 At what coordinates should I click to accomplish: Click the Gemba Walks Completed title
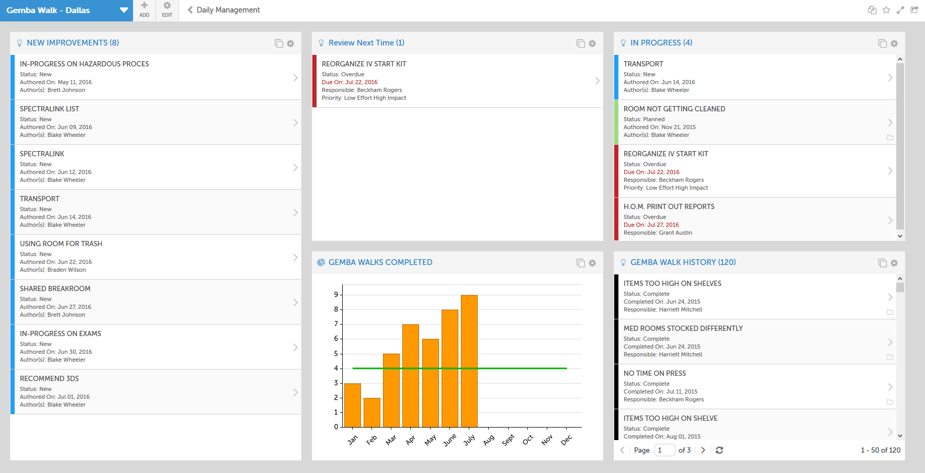pyautogui.click(x=381, y=262)
